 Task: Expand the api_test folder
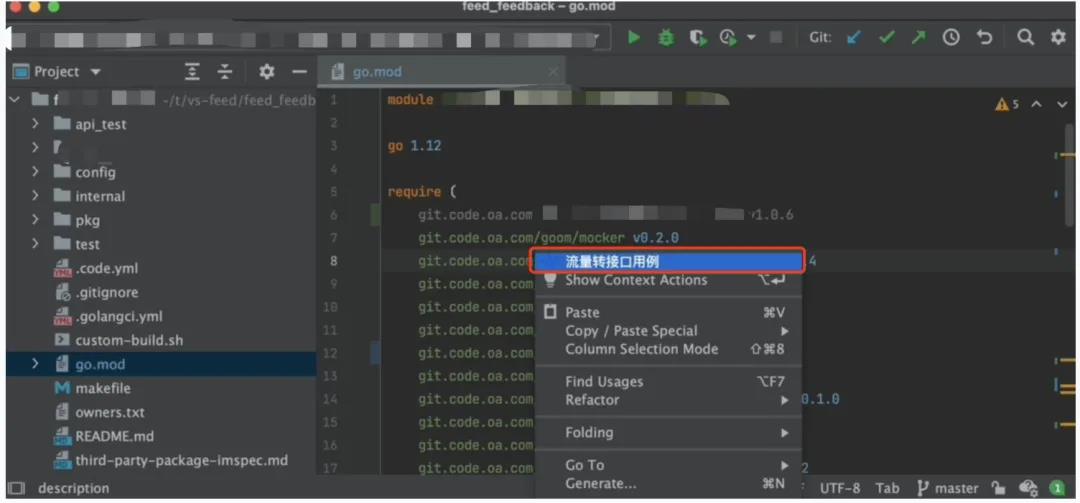pos(36,124)
